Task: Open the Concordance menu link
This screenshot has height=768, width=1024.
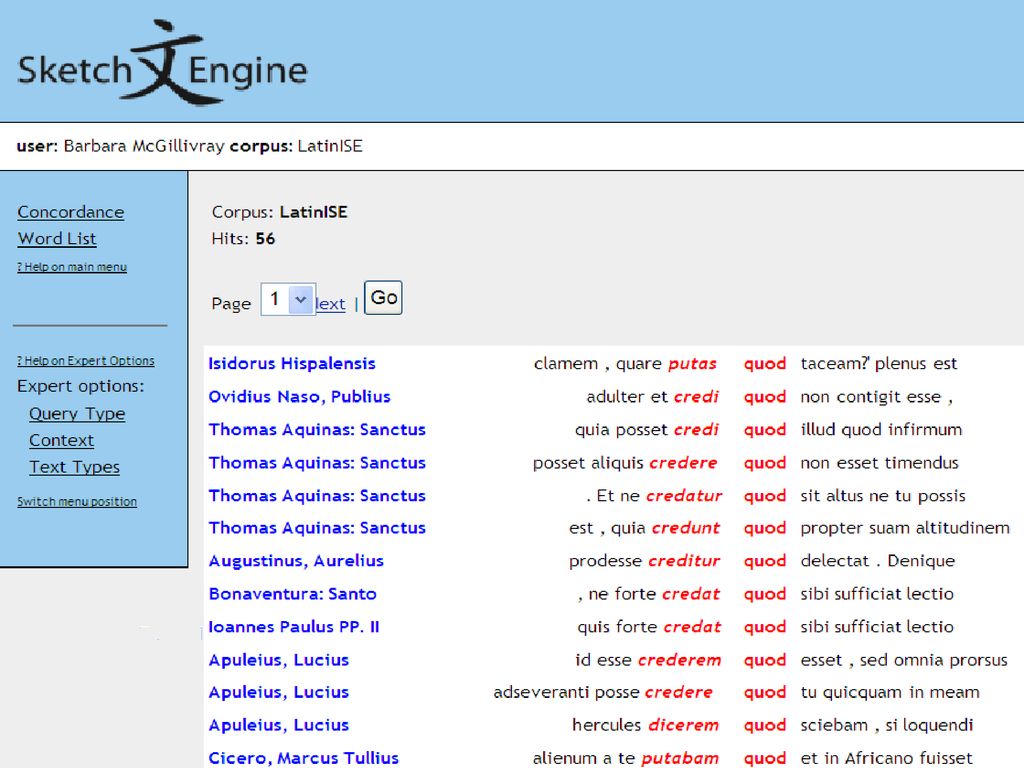Action: (x=70, y=212)
